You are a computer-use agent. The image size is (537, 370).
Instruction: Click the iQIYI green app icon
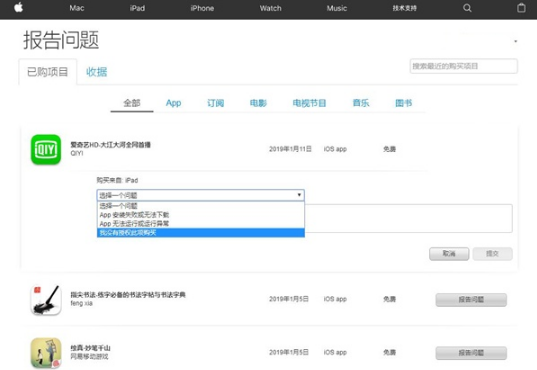46,149
